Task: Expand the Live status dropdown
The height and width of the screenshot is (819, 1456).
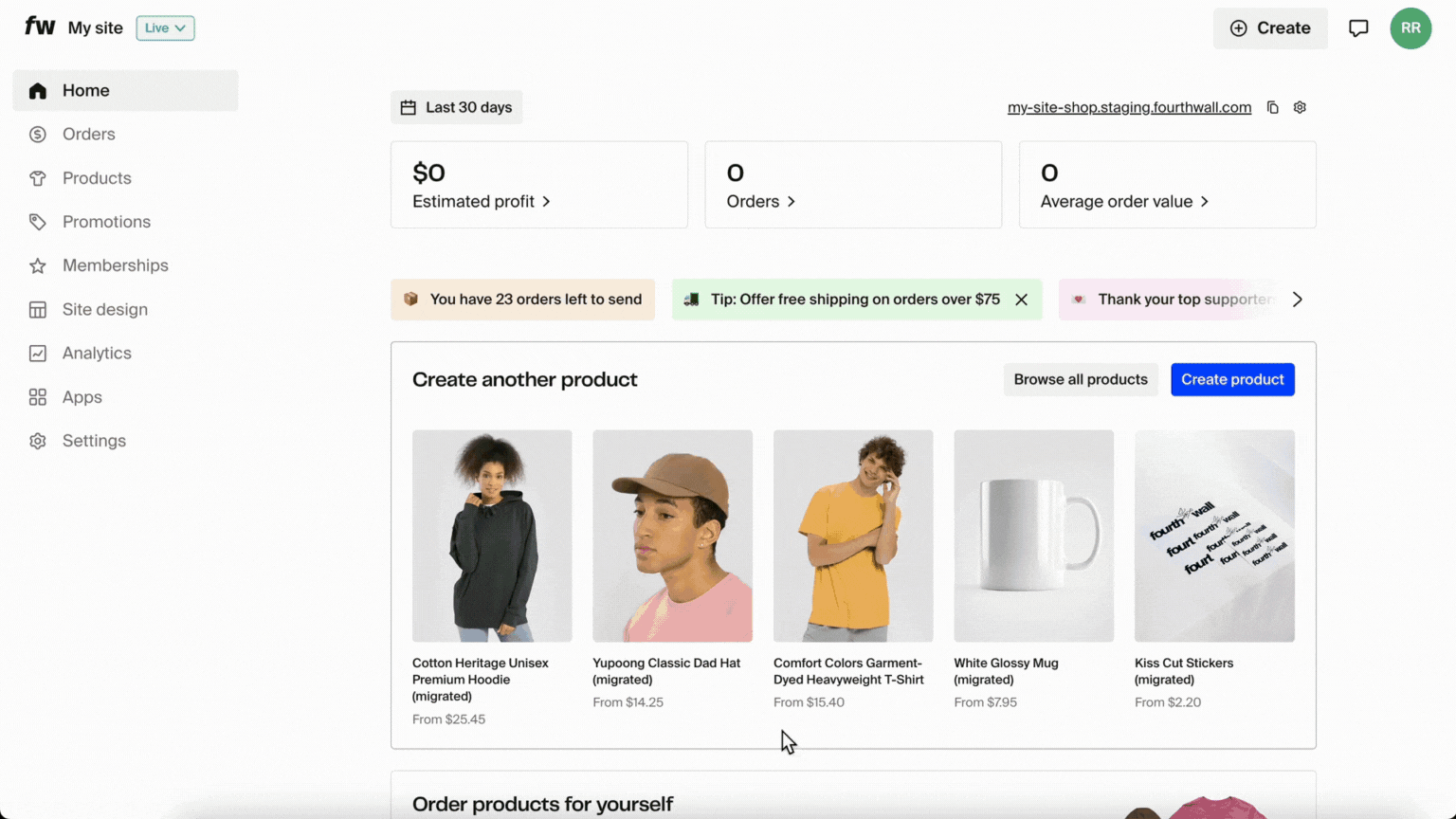Action: [x=165, y=28]
